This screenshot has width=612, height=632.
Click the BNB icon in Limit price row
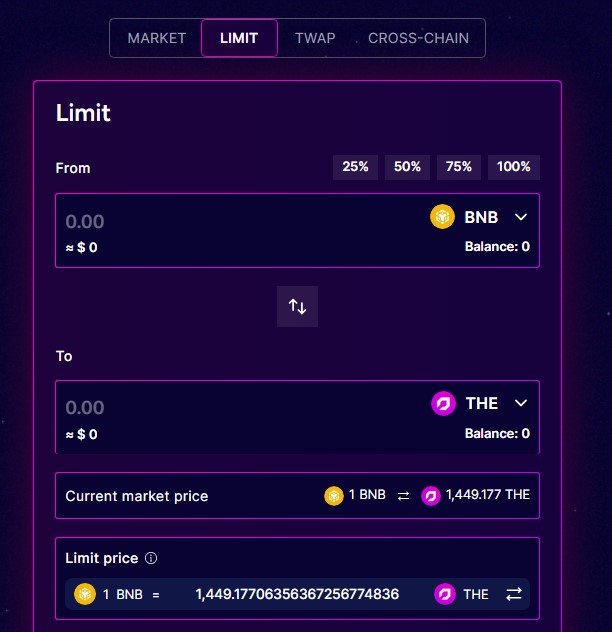click(85, 594)
